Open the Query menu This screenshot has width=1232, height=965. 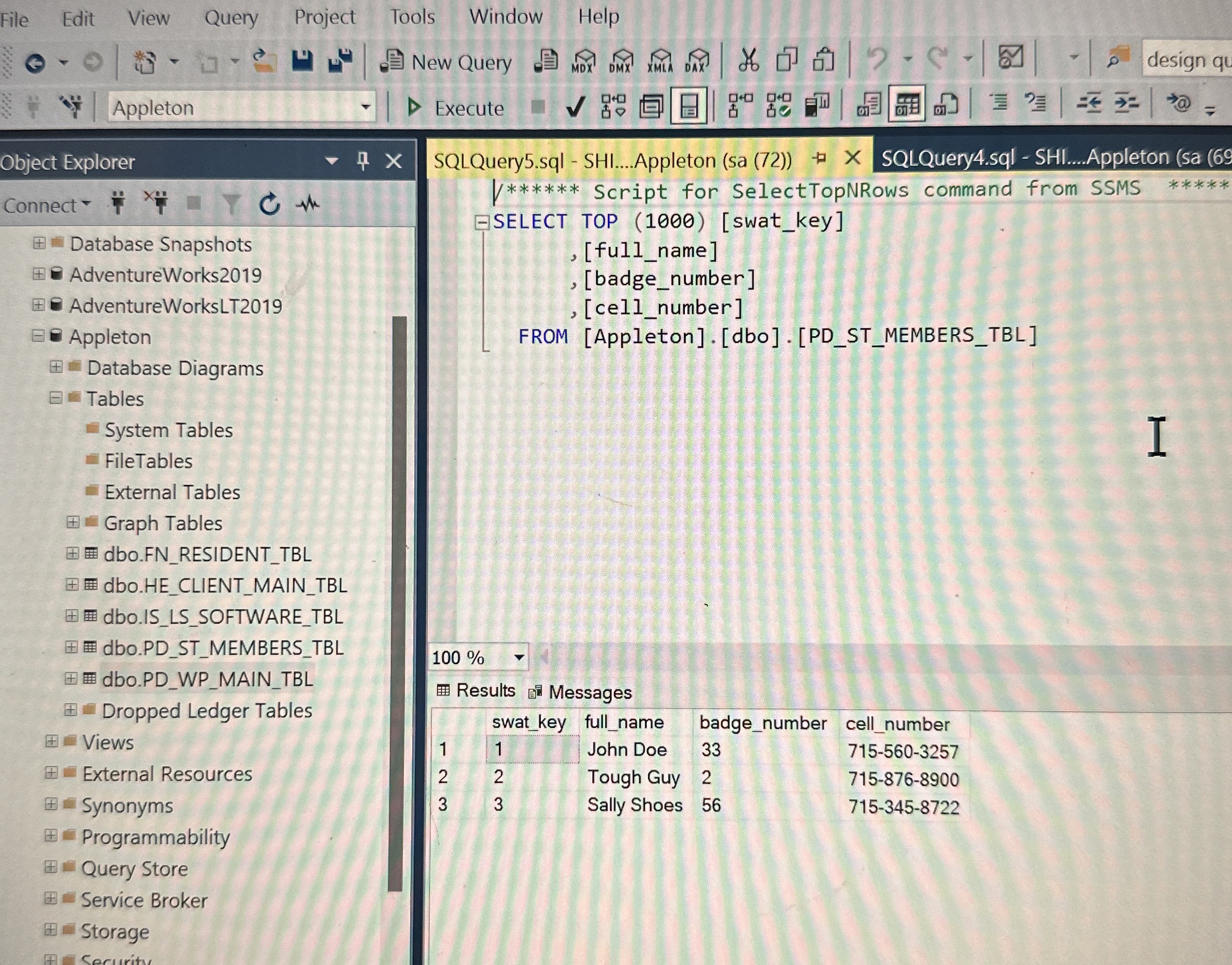(x=232, y=17)
